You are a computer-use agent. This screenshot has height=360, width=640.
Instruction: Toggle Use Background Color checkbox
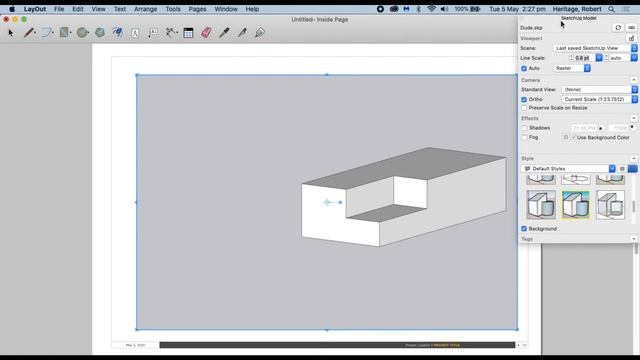point(573,138)
